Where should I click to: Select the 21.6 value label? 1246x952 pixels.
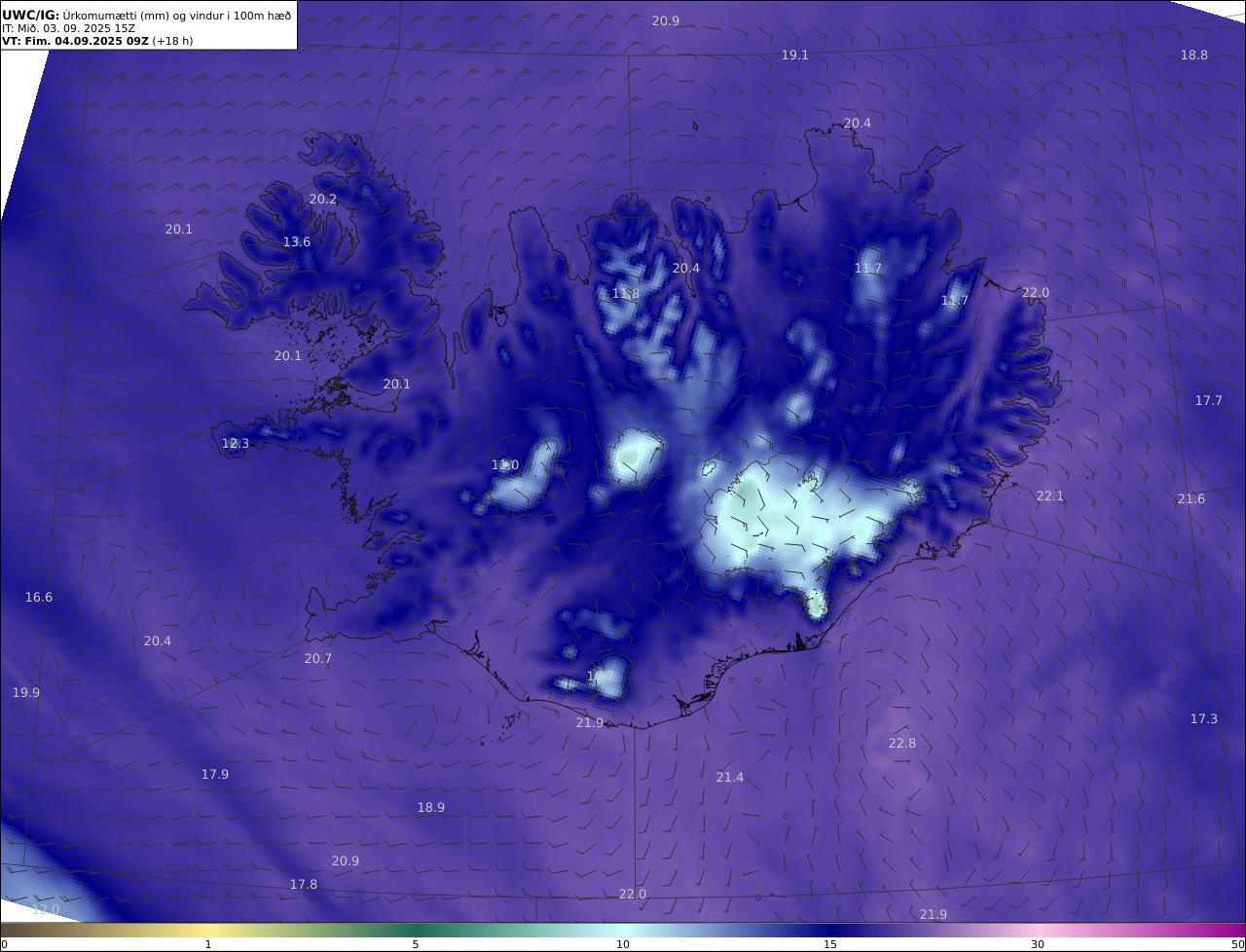(1191, 499)
